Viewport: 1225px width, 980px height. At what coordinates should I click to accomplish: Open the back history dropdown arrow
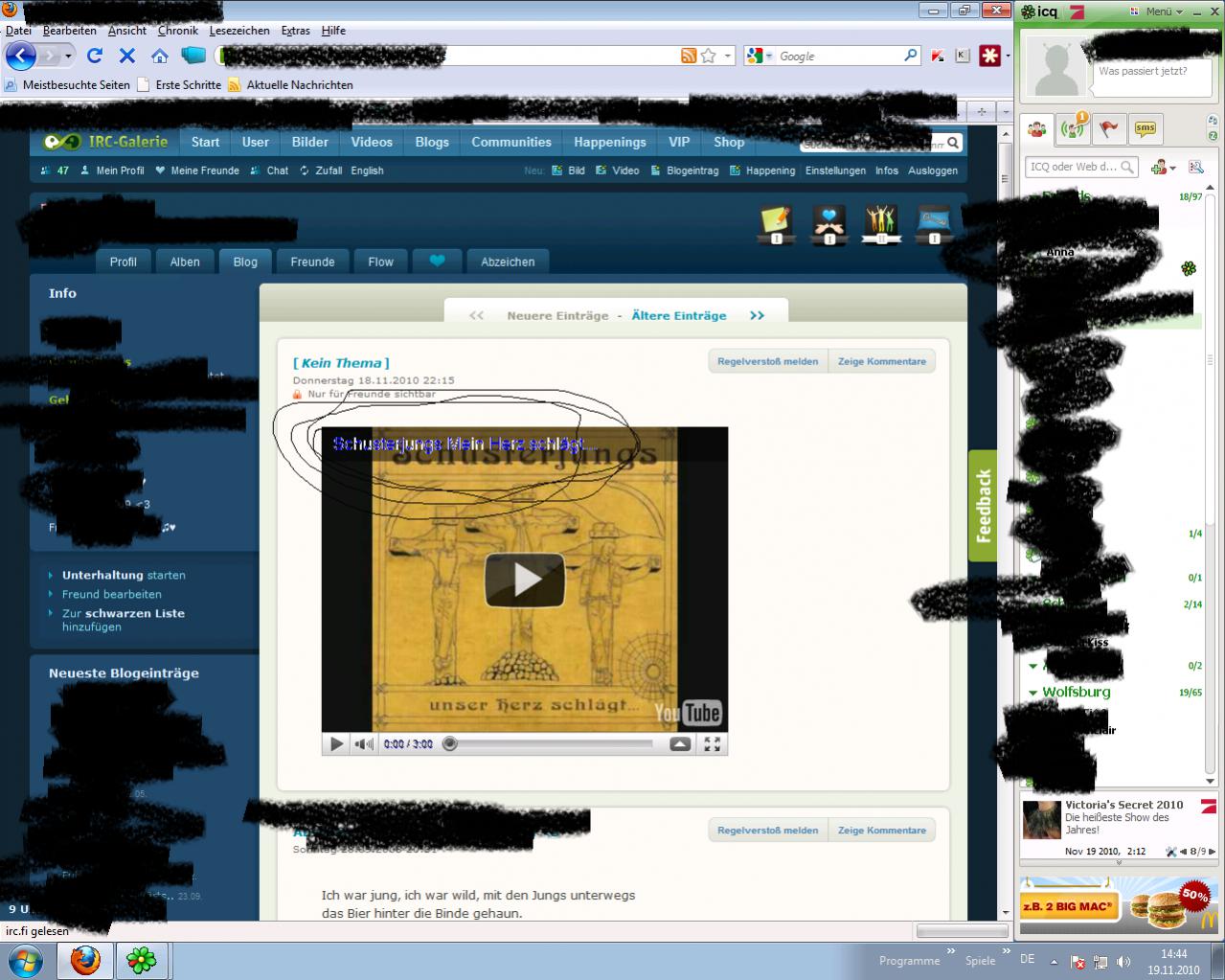tap(69, 56)
